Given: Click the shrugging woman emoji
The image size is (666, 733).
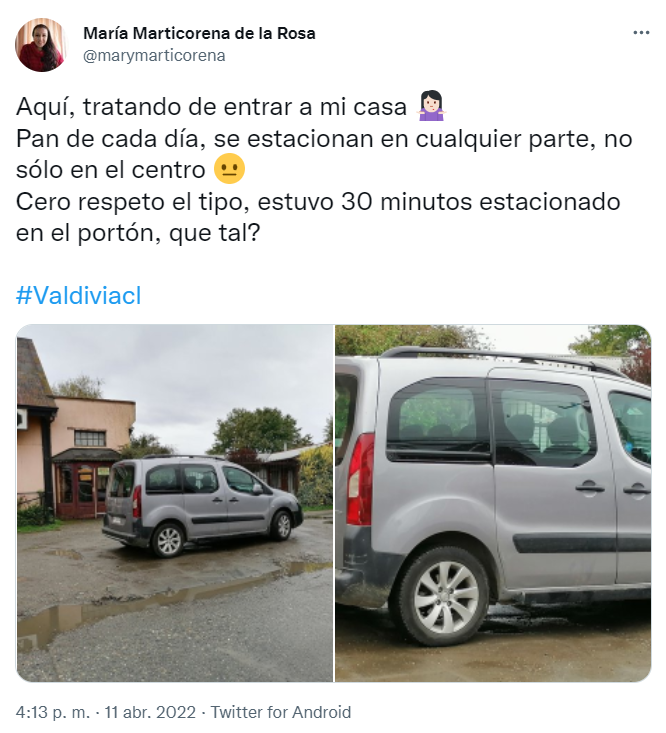Looking at the screenshot, I should [430, 106].
